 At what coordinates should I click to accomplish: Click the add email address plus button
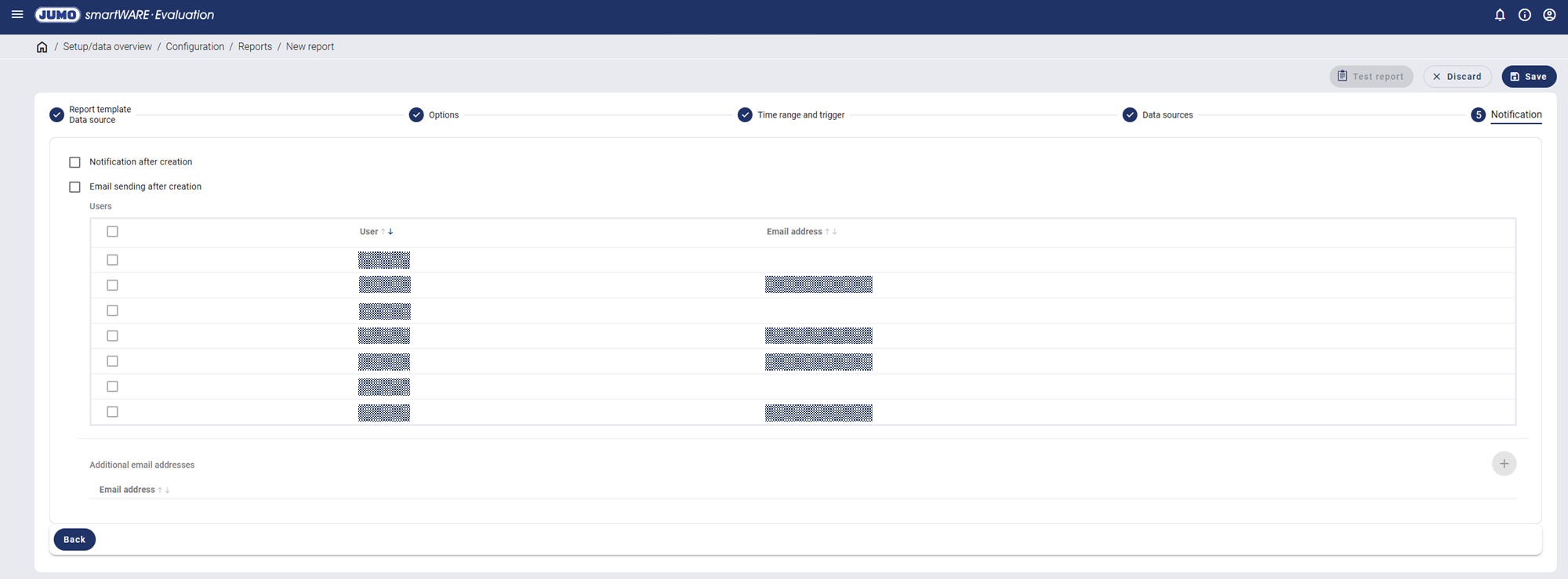[1504, 464]
